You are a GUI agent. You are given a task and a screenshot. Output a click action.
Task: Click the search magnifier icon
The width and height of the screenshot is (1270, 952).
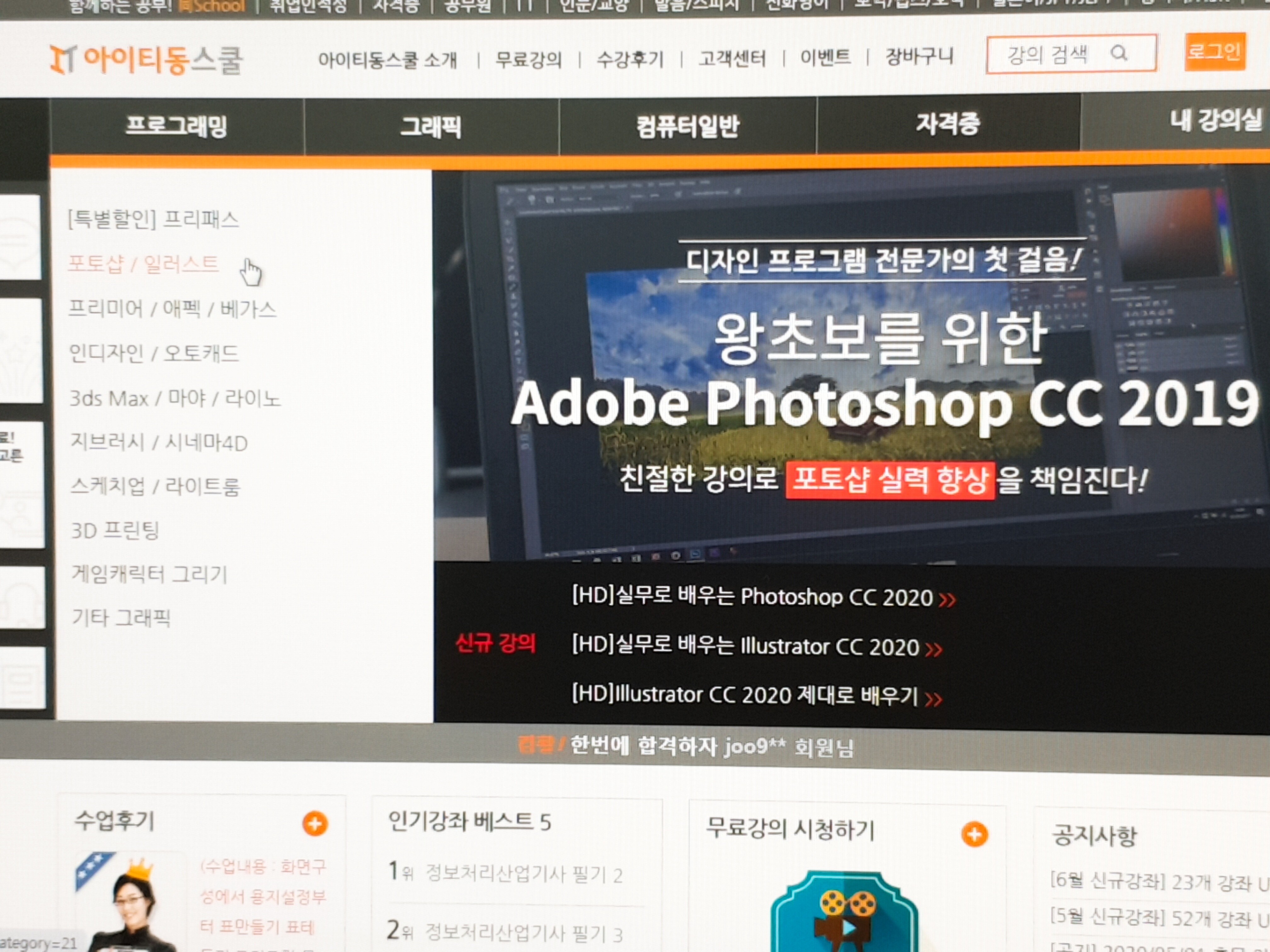pos(1119,54)
